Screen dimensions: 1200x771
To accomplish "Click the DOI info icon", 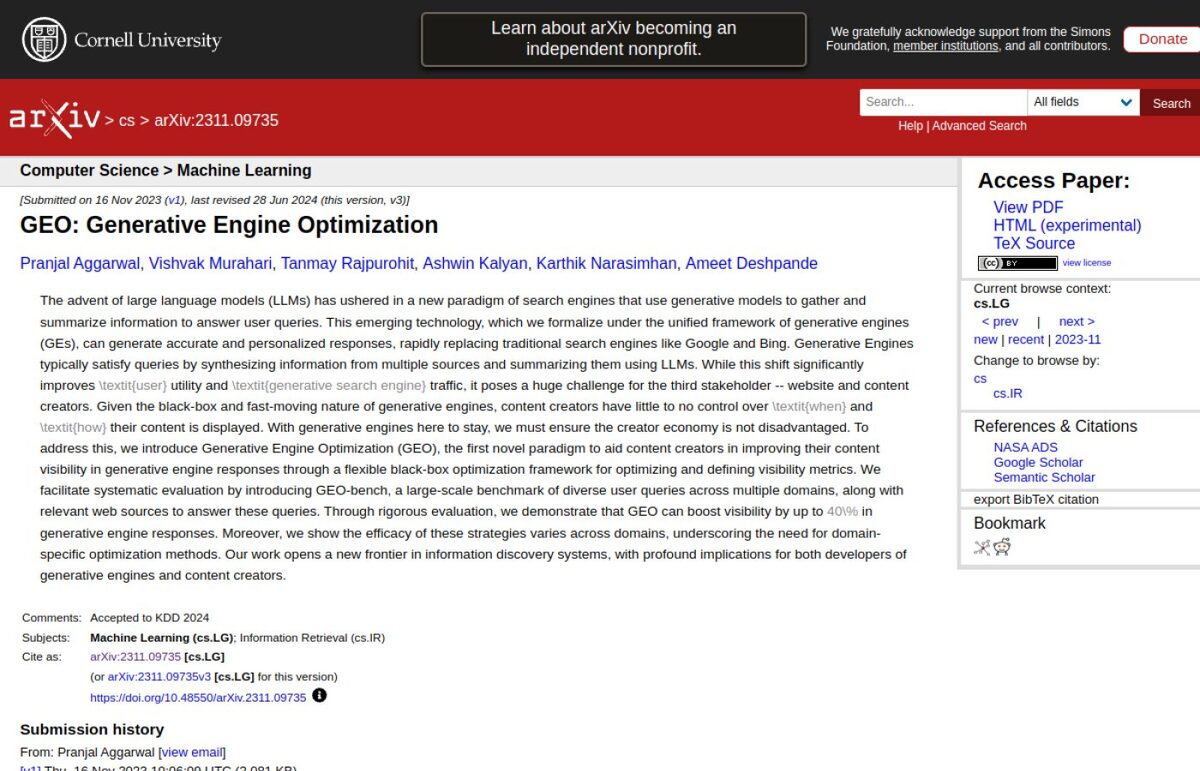I will pos(320,696).
